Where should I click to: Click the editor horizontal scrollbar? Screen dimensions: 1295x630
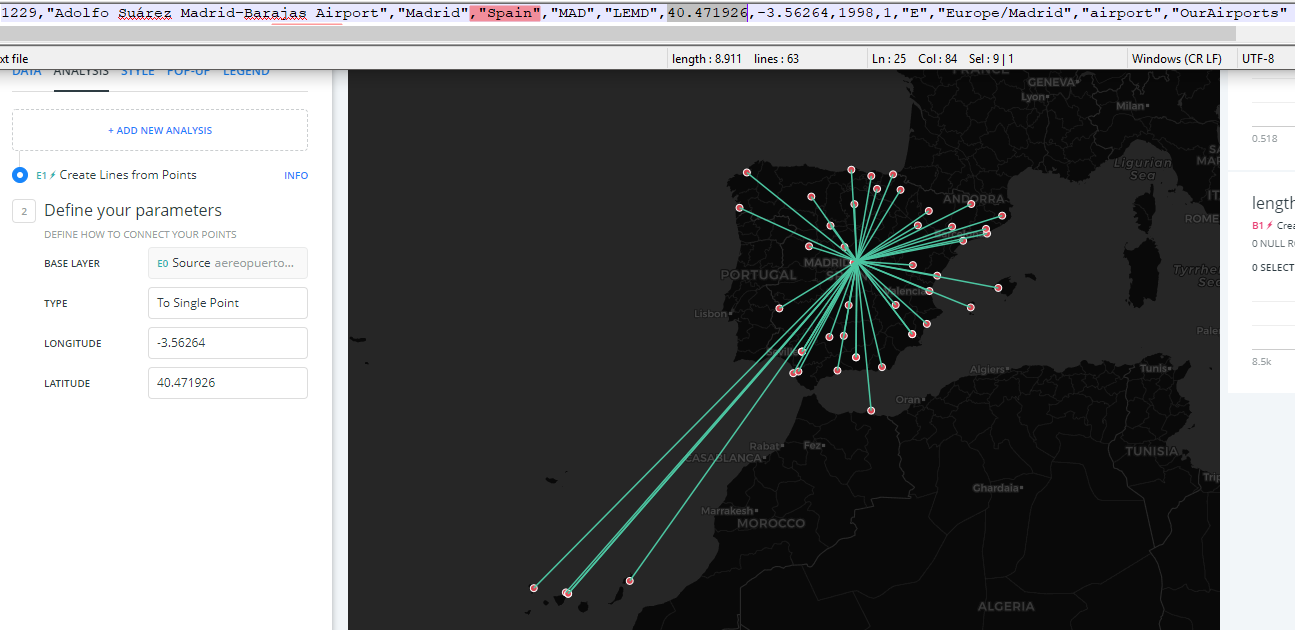tap(618, 34)
